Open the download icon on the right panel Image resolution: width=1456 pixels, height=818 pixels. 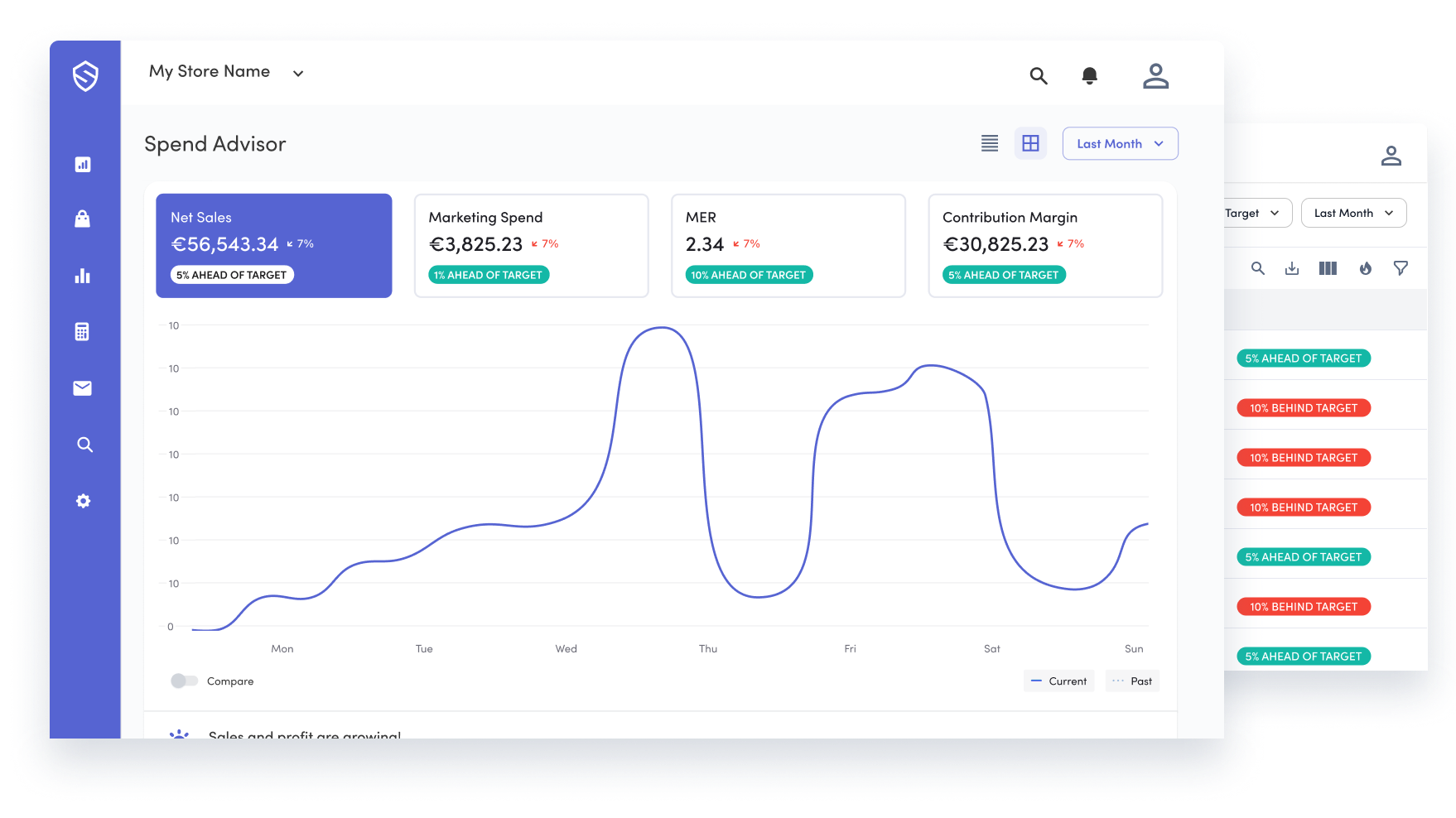(1292, 268)
